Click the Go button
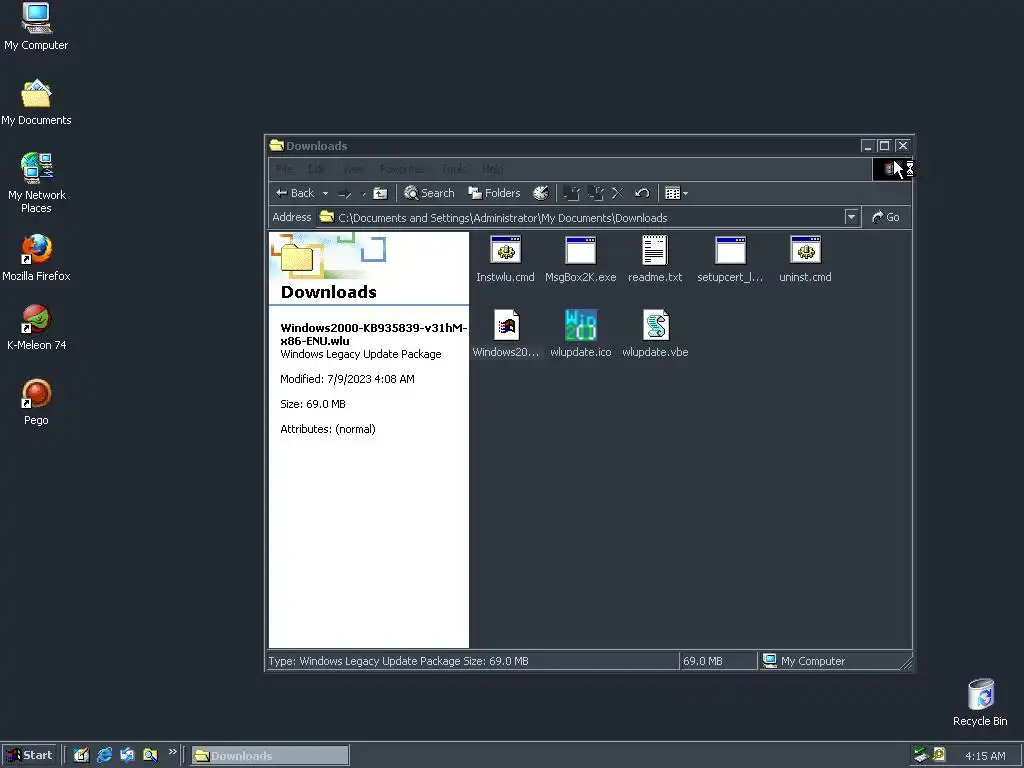The image size is (1024, 768). click(x=886, y=217)
